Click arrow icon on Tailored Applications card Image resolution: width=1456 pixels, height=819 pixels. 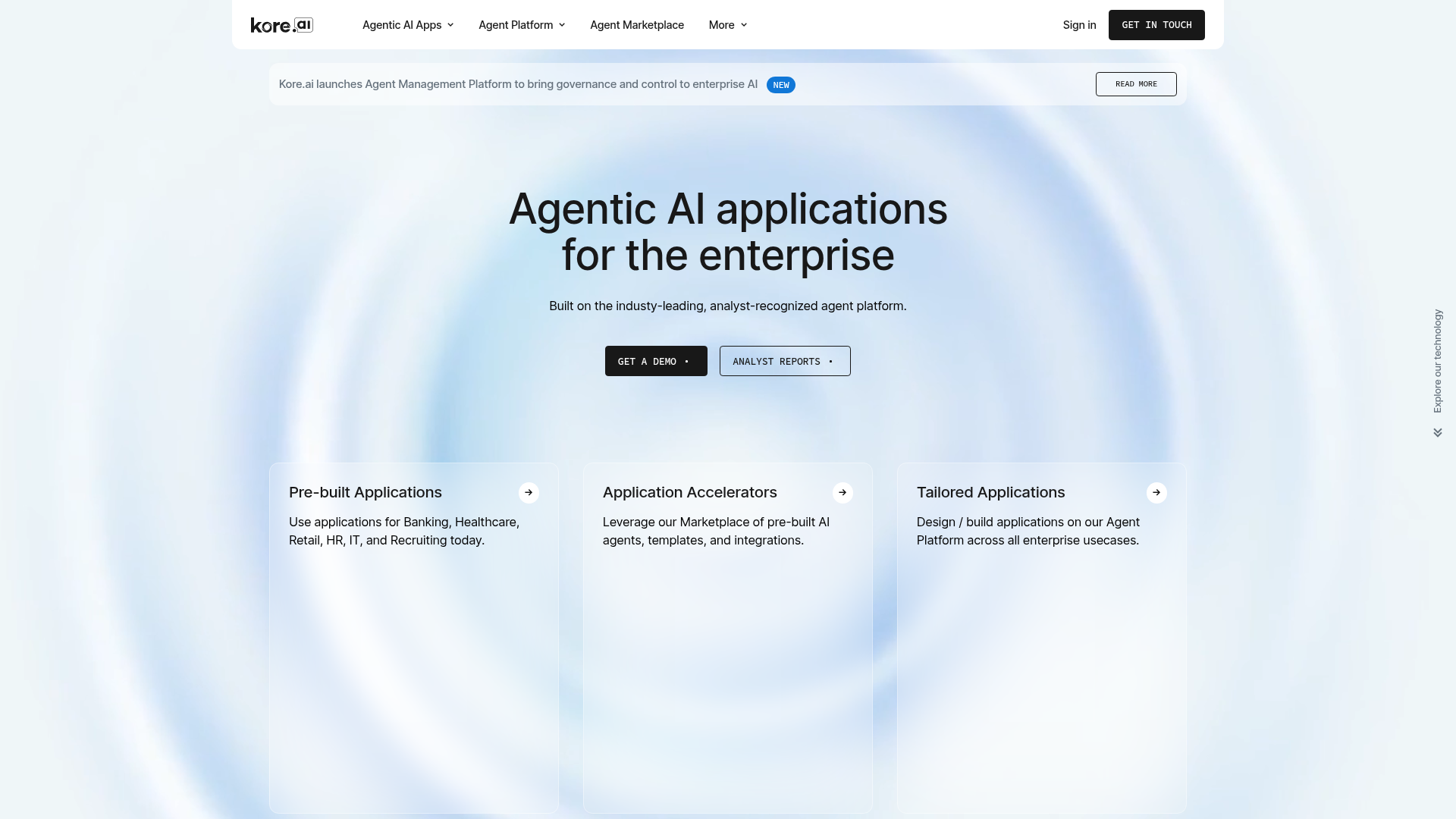pyautogui.click(x=1156, y=493)
